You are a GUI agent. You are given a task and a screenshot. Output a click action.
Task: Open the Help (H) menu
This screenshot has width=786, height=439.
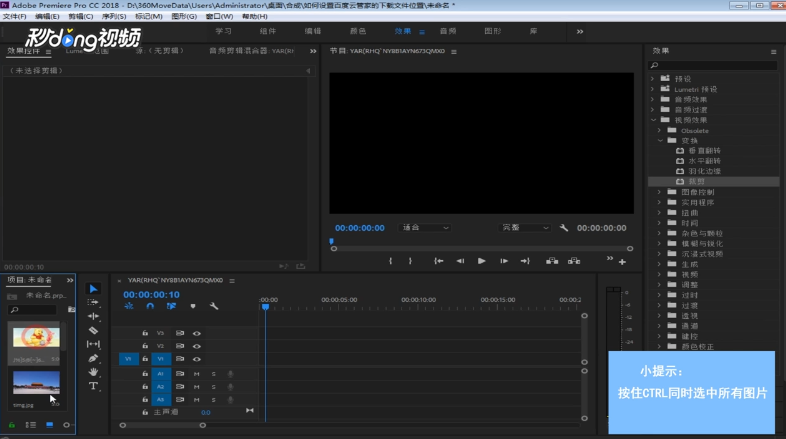[255, 17]
